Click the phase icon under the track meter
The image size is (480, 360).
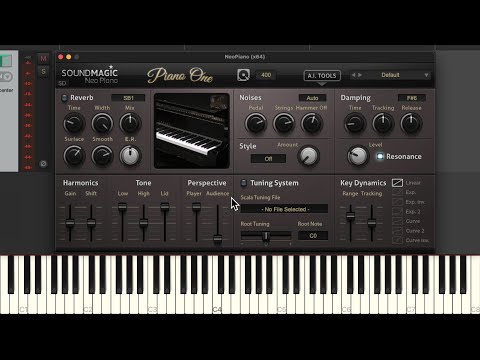pyautogui.click(x=43, y=164)
